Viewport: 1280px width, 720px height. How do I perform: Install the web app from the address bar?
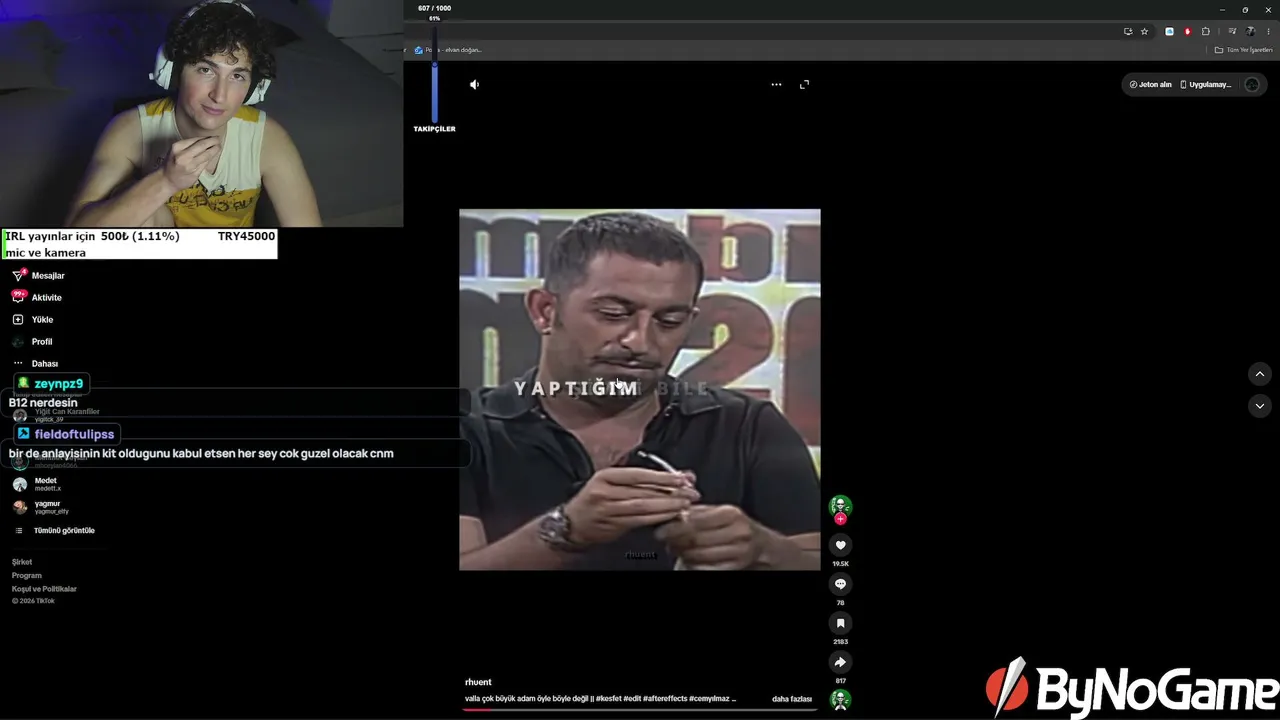point(1128,31)
